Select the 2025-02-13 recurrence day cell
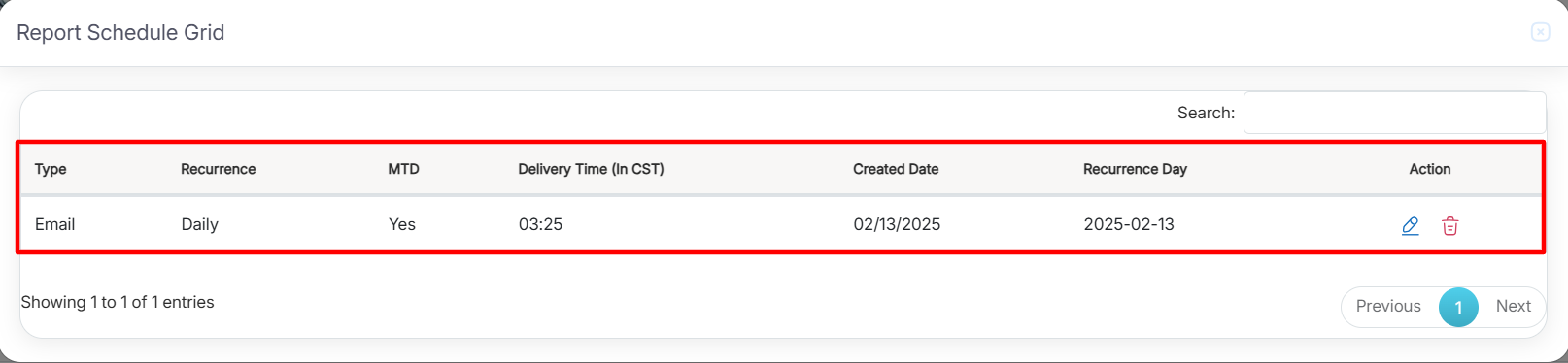Screen dimensions: 1568x363 (x=1129, y=224)
